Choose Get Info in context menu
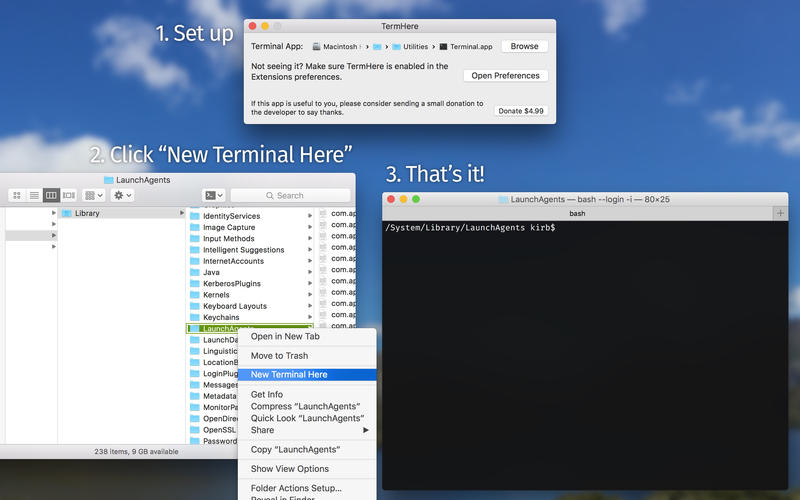The height and width of the screenshot is (500, 800). point(307,394)
